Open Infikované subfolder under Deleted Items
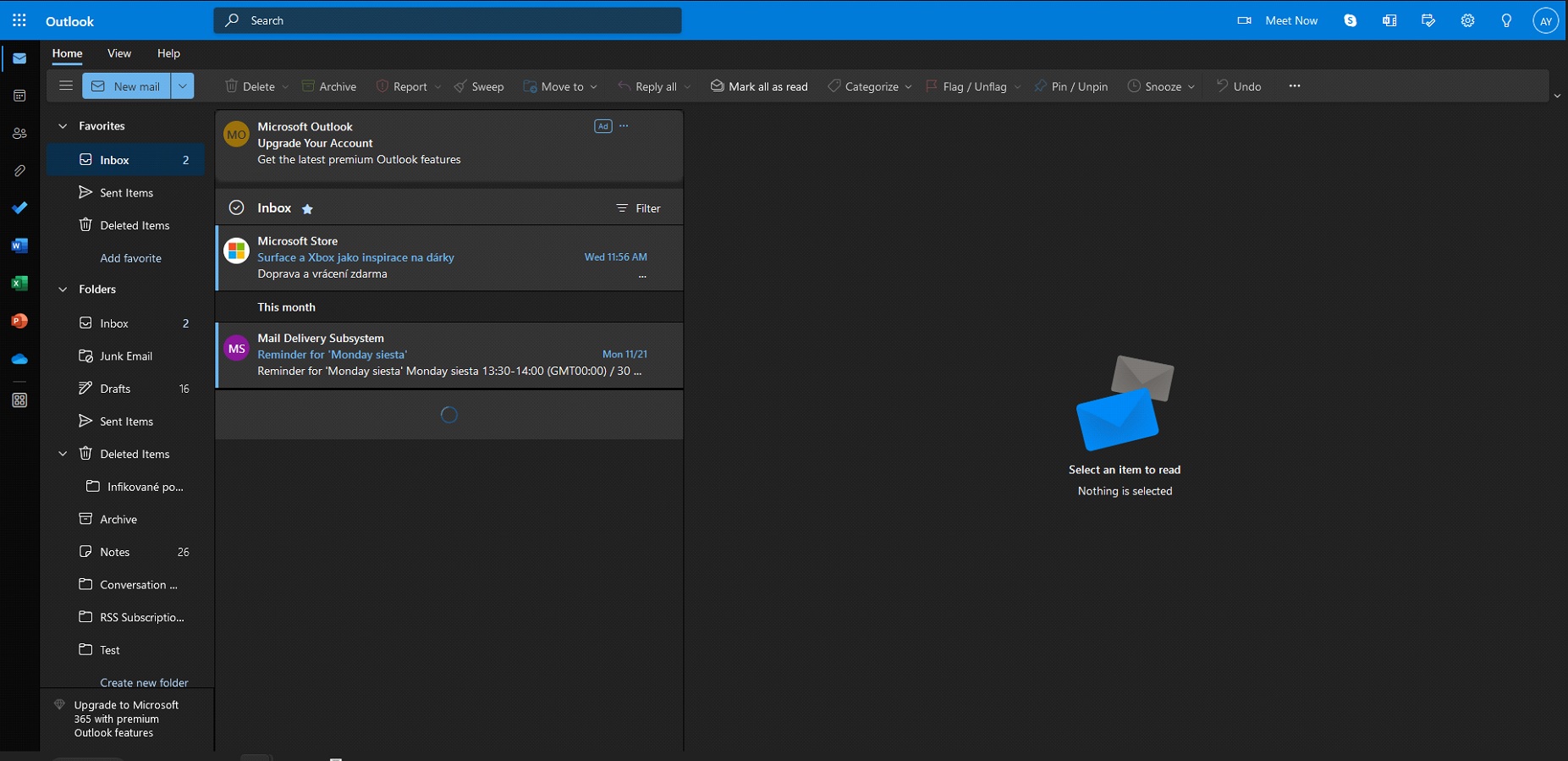The height and width of the screenshot is (761, 1568). [126, 487]
